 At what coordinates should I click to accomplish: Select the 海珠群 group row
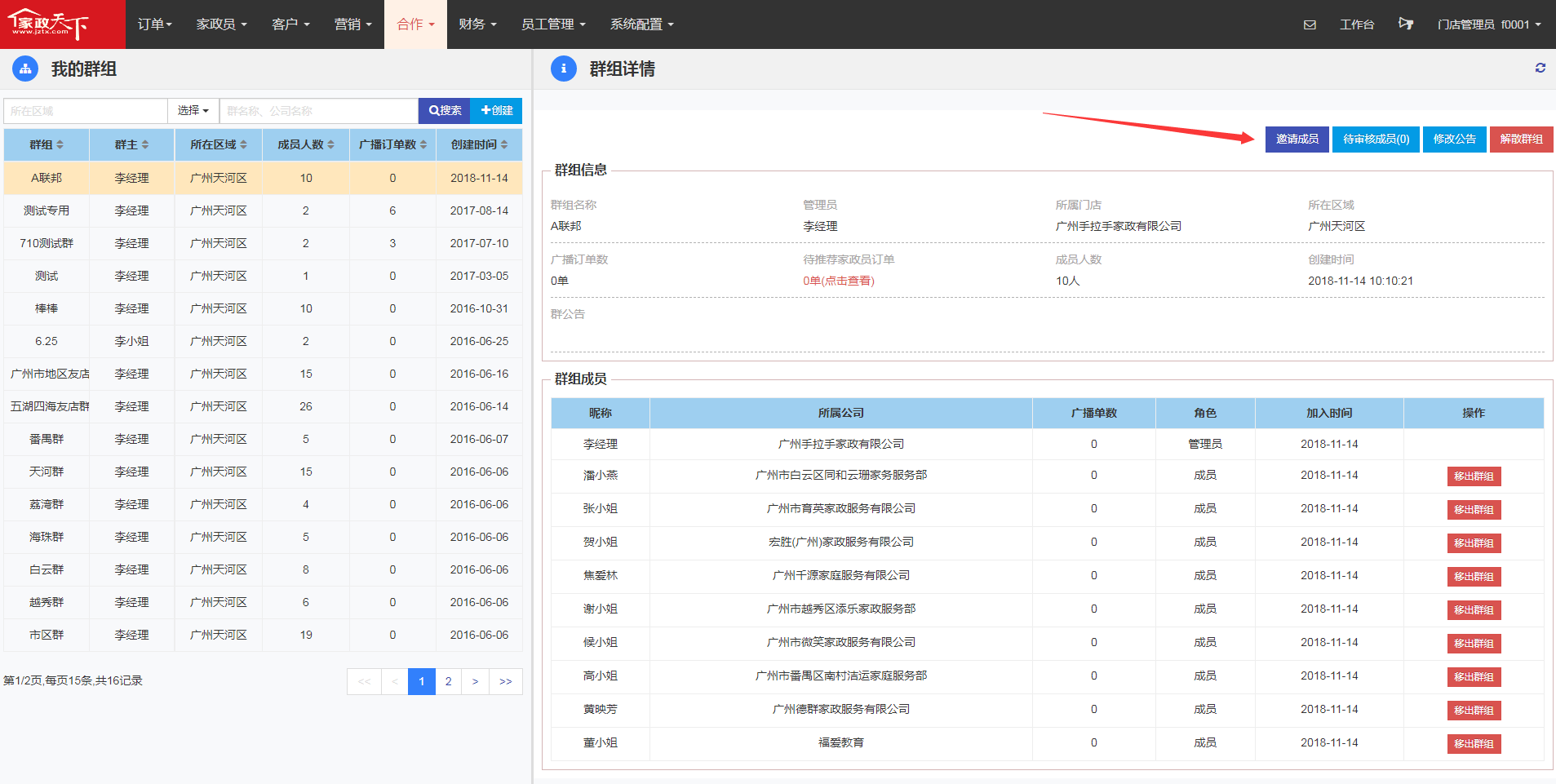pyautogui.click(x=263, y=537)
